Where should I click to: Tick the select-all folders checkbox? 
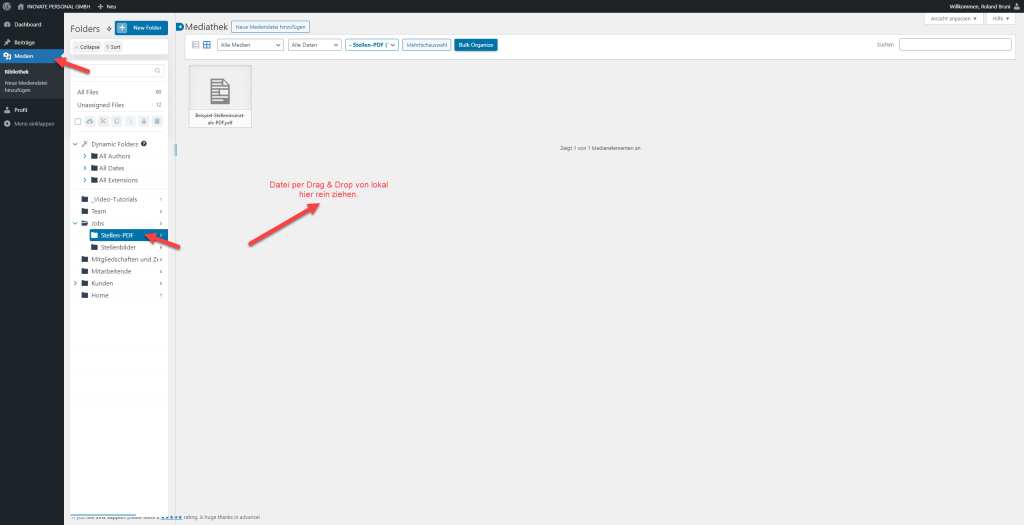[x=78, y=121]
